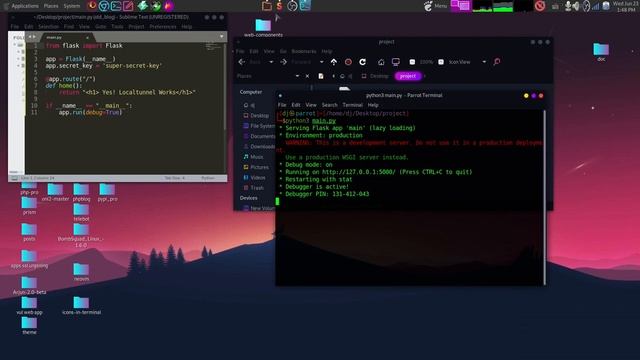Open Selection menu in Sublime Text
The height and width of the screenshot is (360, 640).
coord(49,27)
